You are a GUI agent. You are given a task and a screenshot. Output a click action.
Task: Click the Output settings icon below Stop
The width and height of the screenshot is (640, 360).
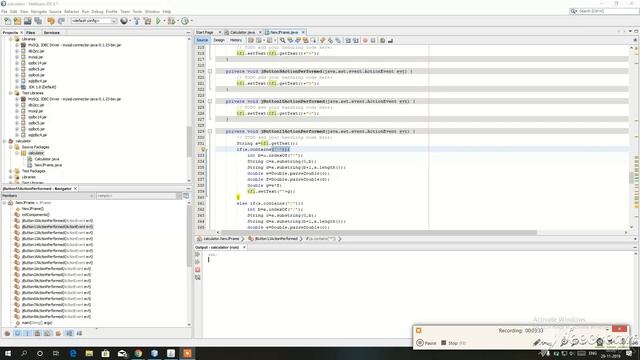tap(198, 278)
